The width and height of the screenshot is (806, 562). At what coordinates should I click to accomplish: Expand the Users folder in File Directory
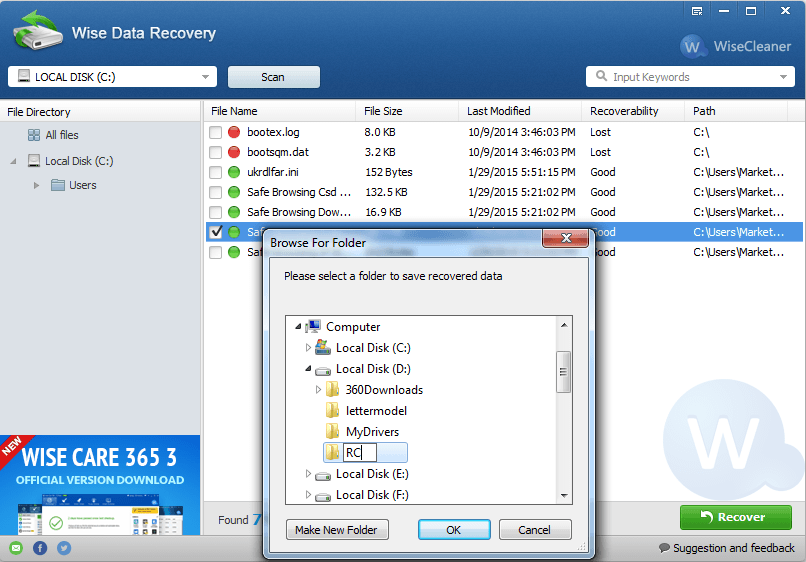(x=37, y=185)
